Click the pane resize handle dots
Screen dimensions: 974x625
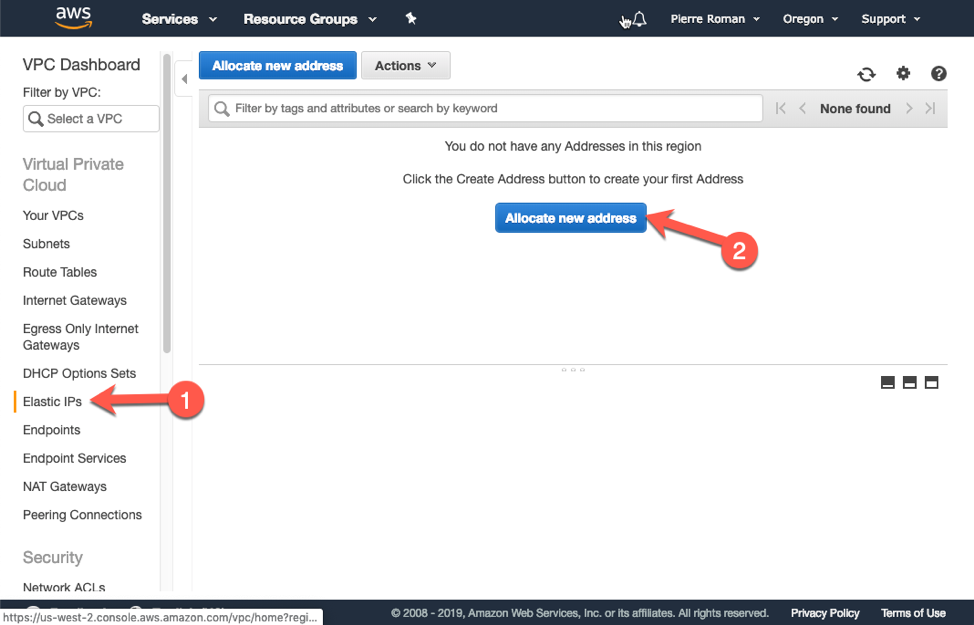tap(573, 370)
